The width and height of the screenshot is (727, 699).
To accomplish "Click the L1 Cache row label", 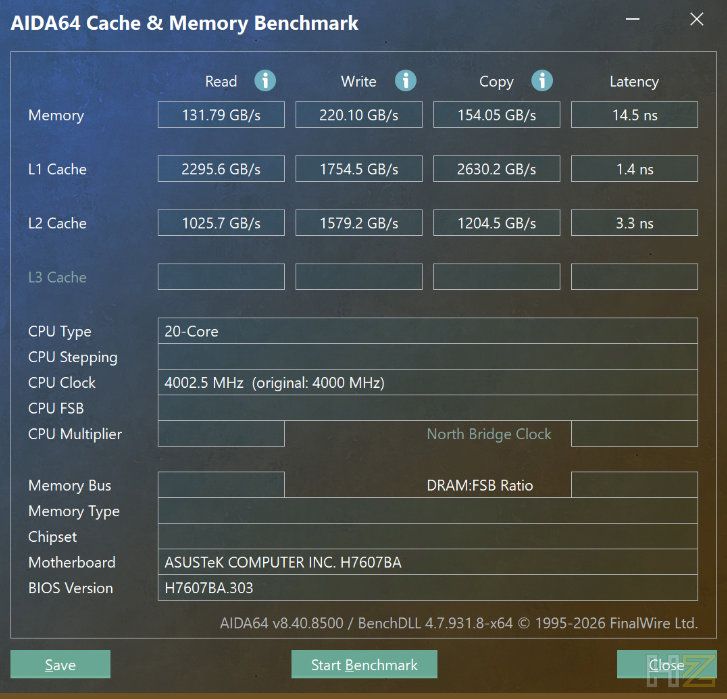I will pos(57,169).
